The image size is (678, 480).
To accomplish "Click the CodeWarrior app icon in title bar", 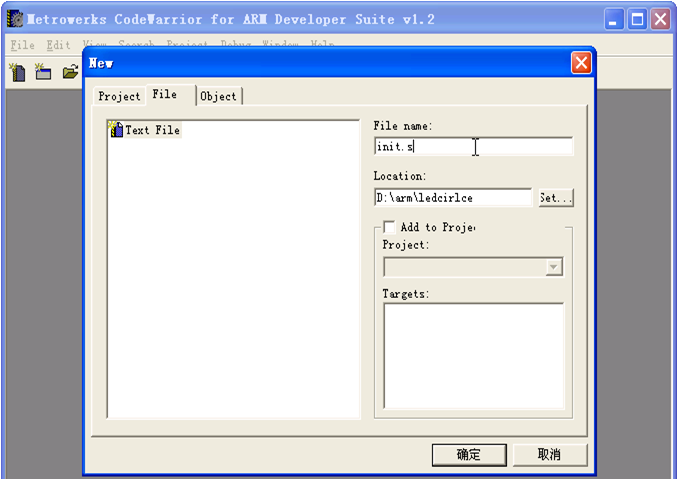I will coord(15,19).
